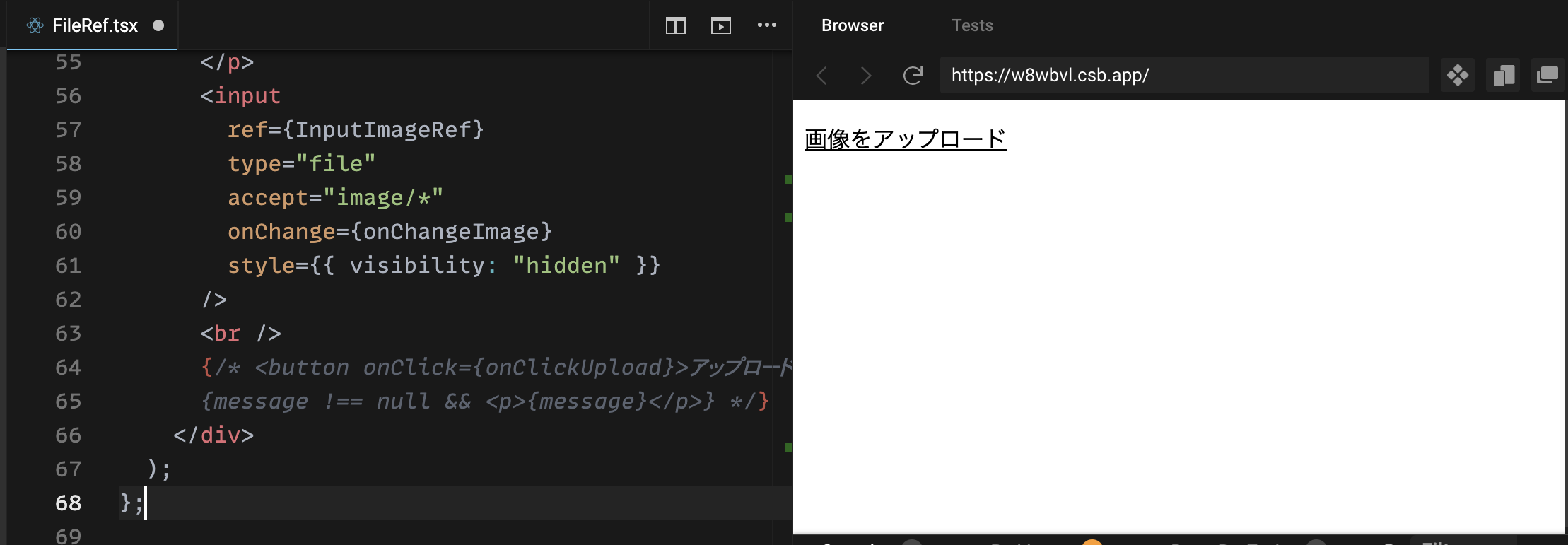Click the commented button onClickUpload line
The width and height of the screenshot is (1568, 545).
tap(496, 367)
